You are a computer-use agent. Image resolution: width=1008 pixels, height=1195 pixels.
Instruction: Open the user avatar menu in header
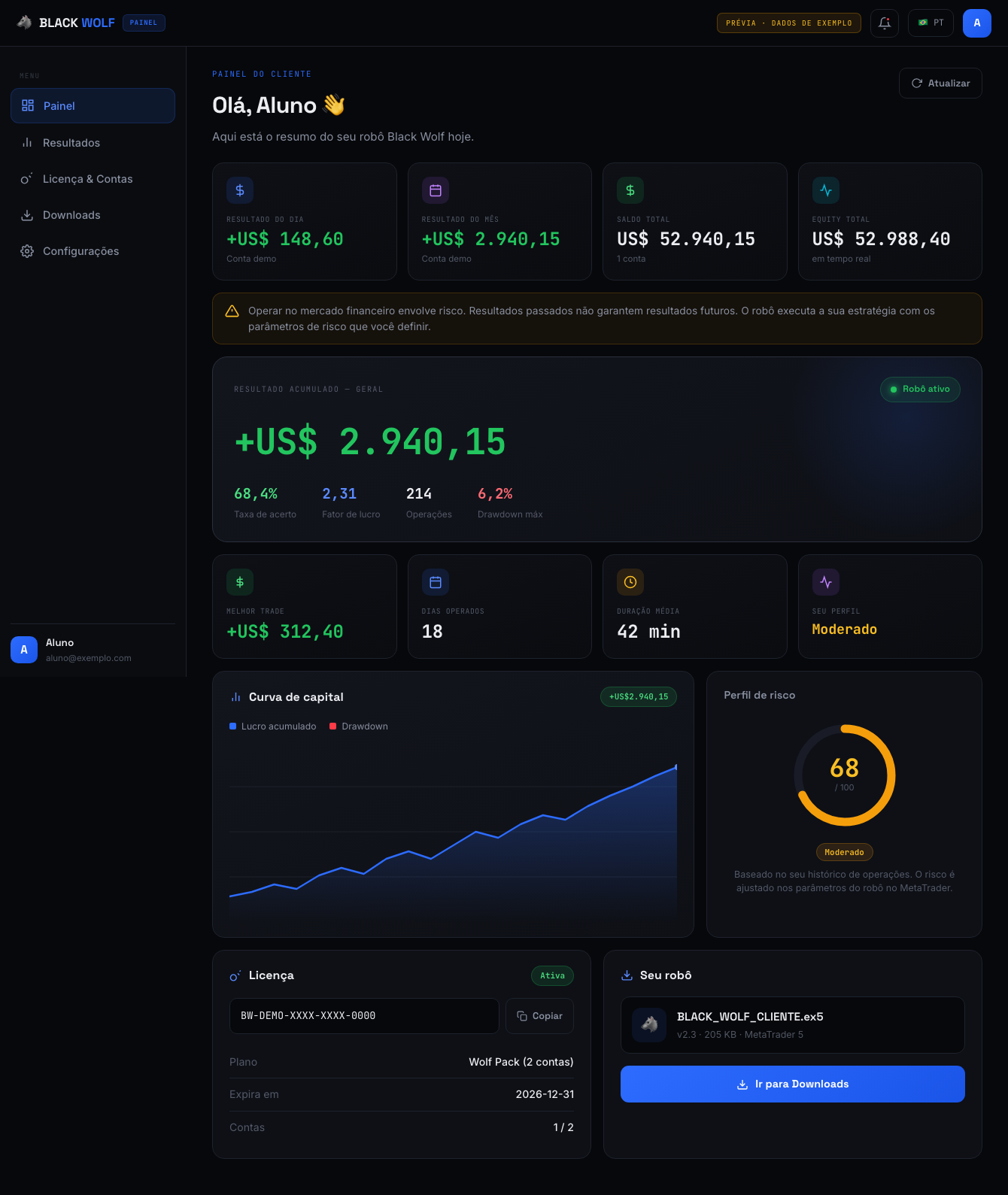click(x=977, y=23)
